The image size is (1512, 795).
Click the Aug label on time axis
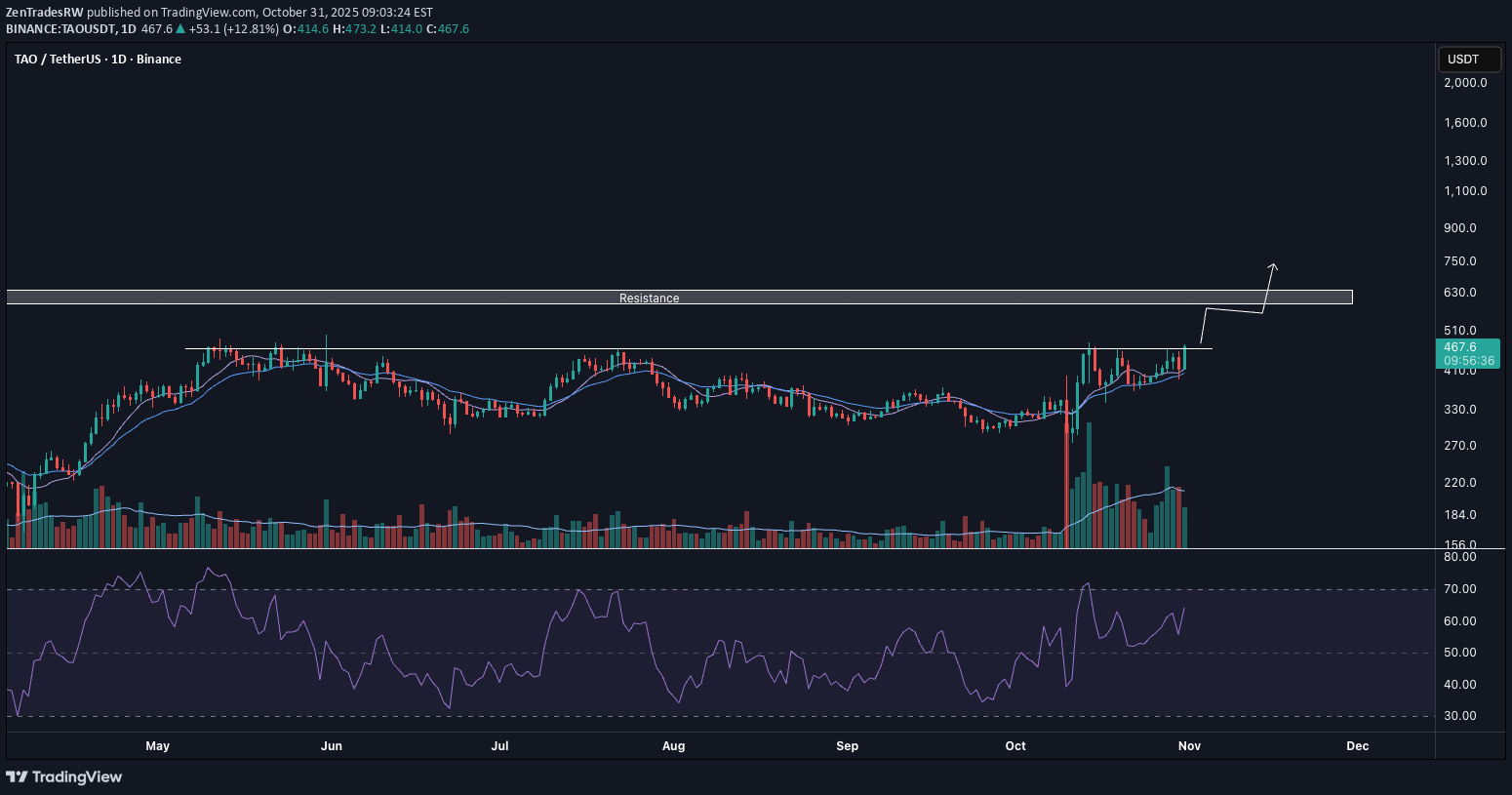tap(673, 746)
